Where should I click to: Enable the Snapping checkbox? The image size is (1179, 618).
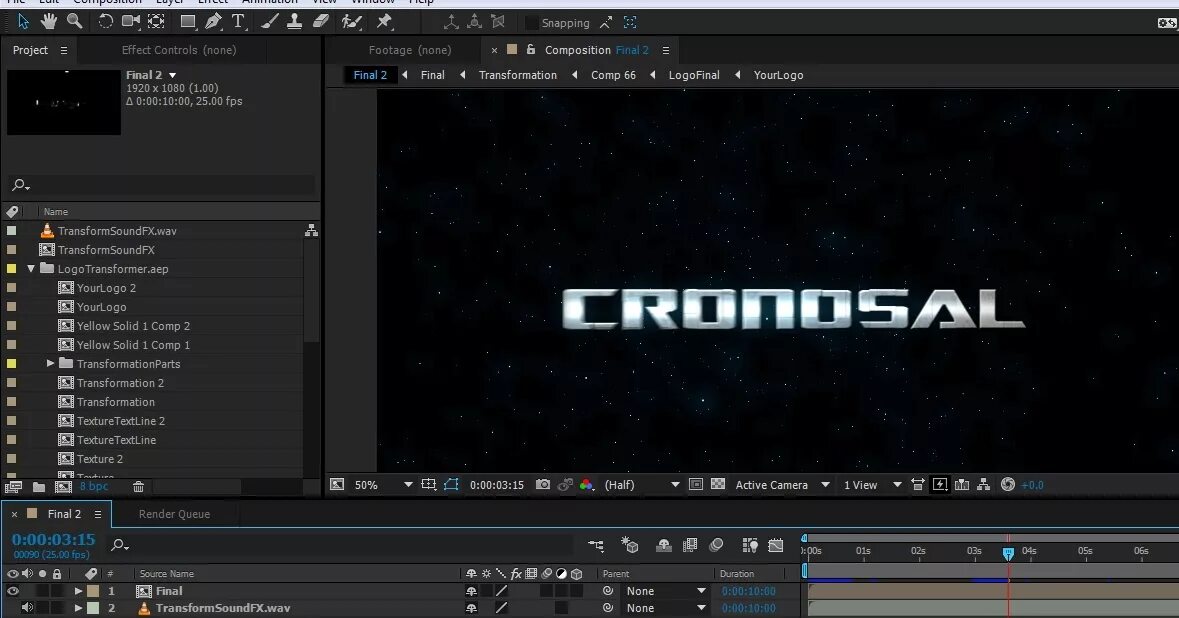click(532, 23)
